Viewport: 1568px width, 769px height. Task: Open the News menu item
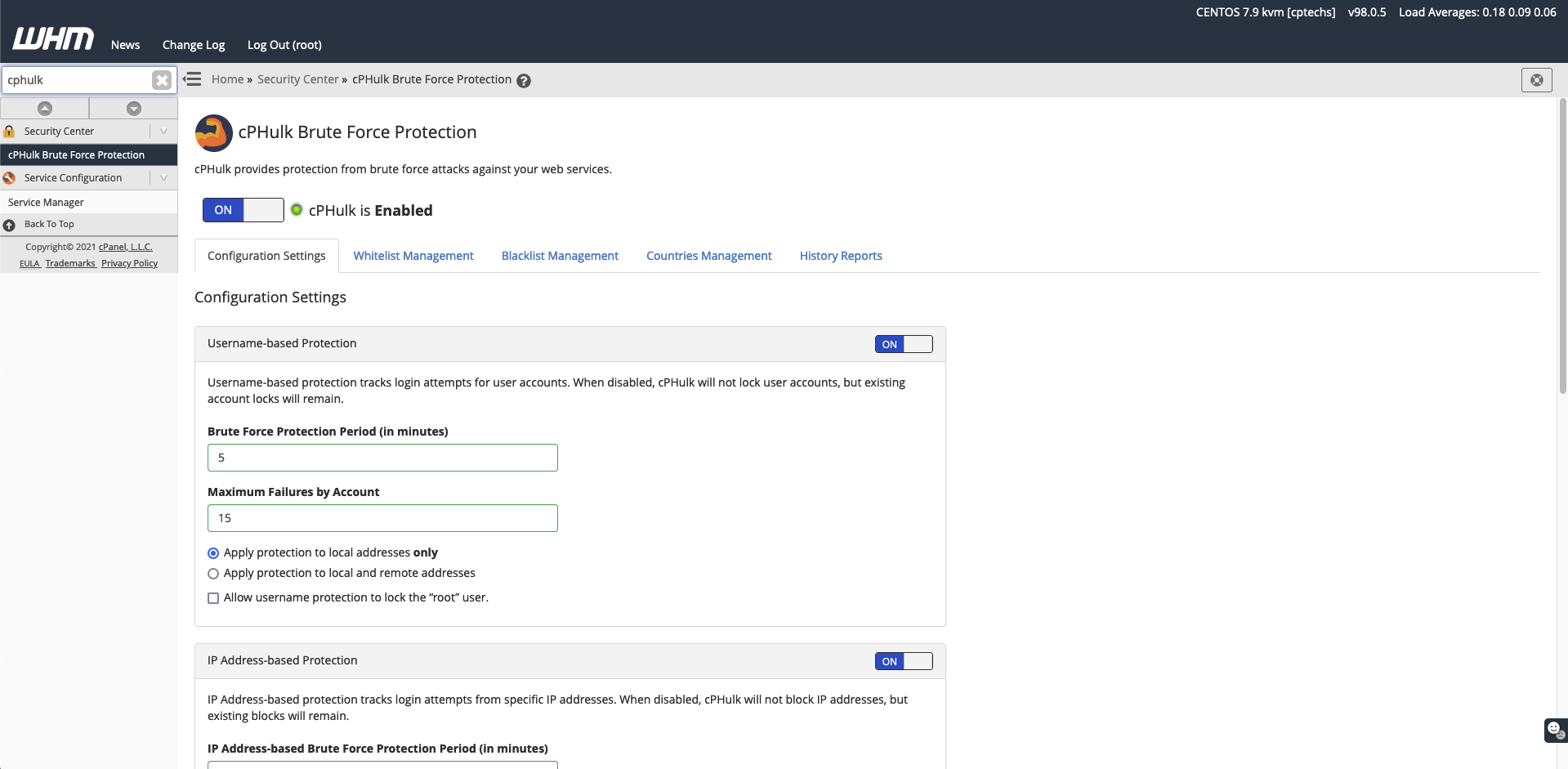coord(125,45)
